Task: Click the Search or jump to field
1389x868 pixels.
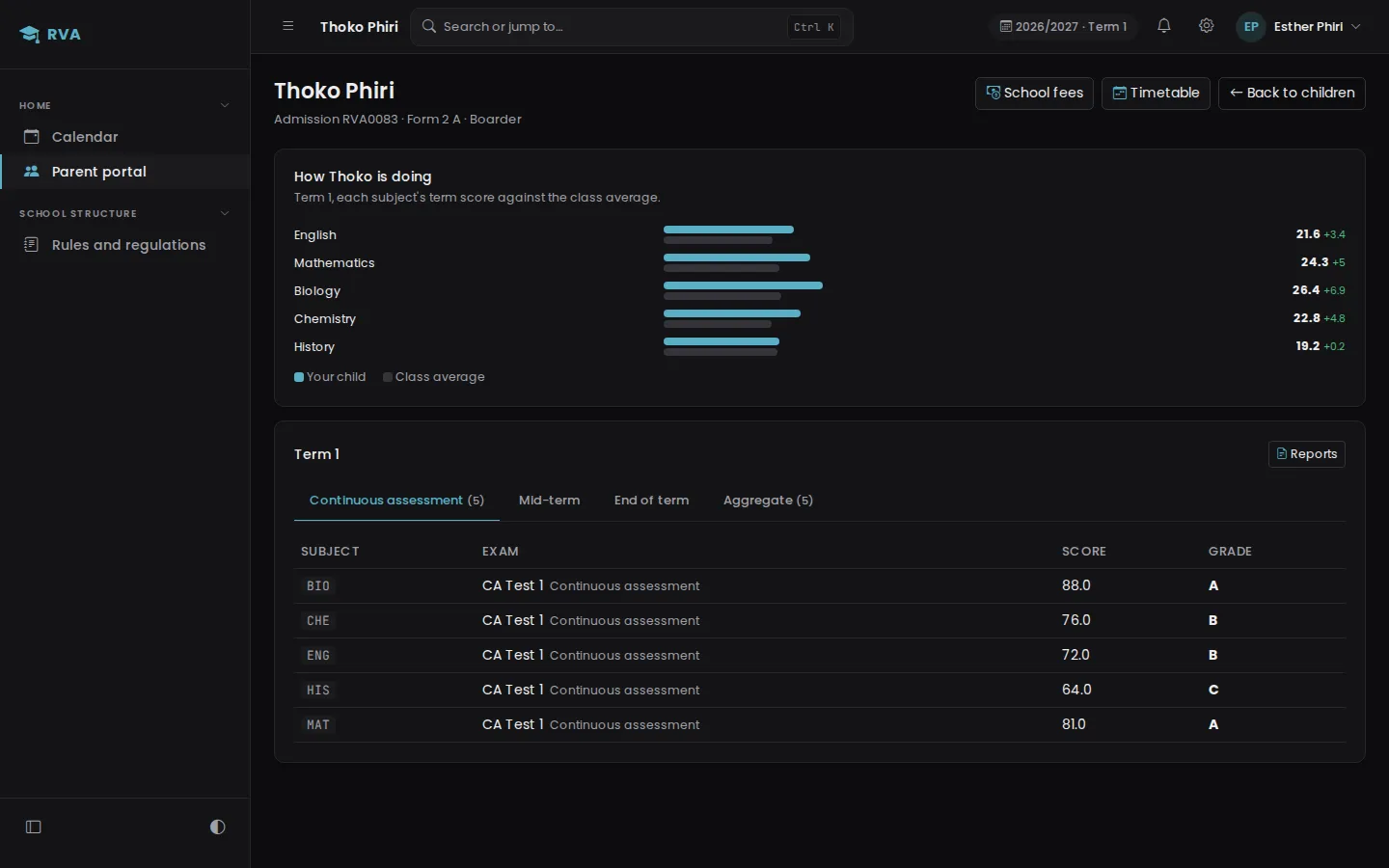Action: tap(632, 27)
